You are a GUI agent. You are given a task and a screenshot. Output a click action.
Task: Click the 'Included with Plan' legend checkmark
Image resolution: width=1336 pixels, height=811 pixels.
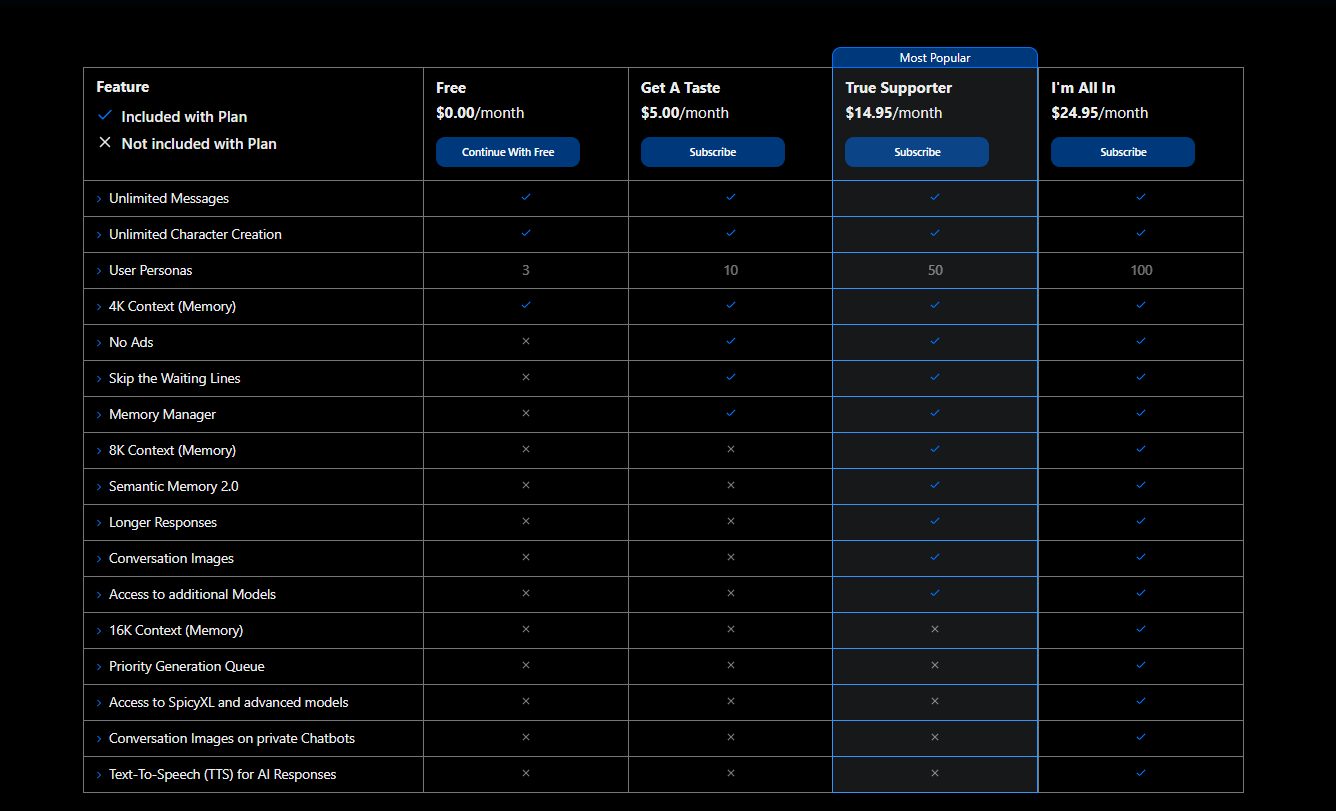tap(105, 115)
